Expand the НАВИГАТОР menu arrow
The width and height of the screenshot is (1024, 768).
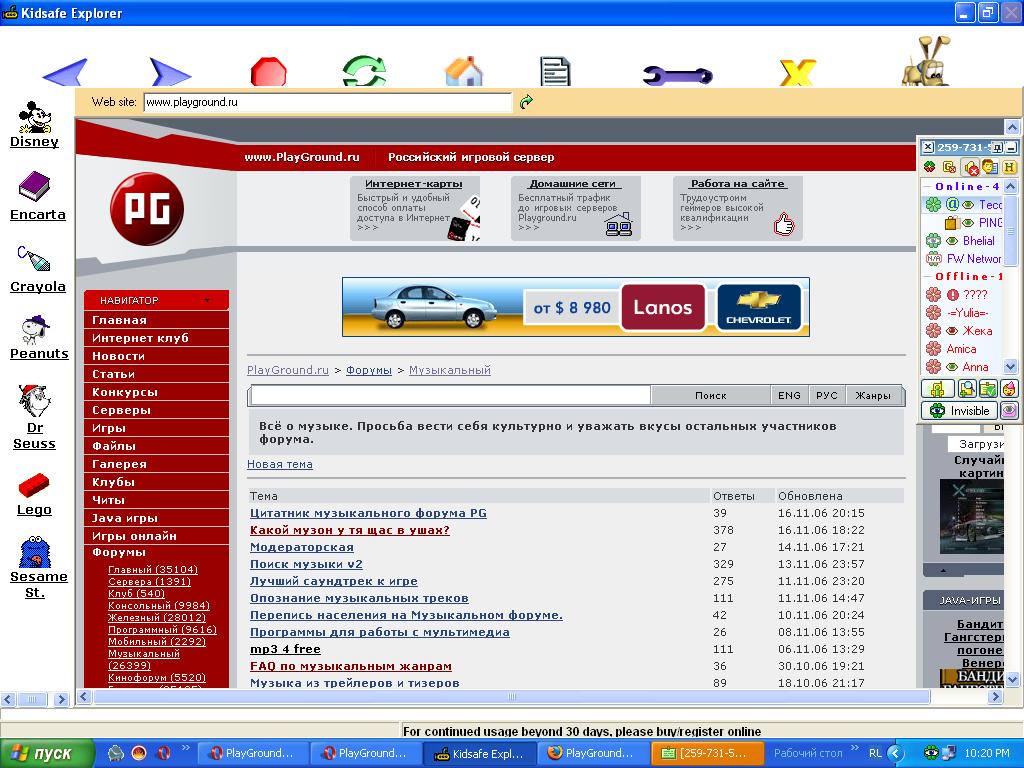coord(207,300)
